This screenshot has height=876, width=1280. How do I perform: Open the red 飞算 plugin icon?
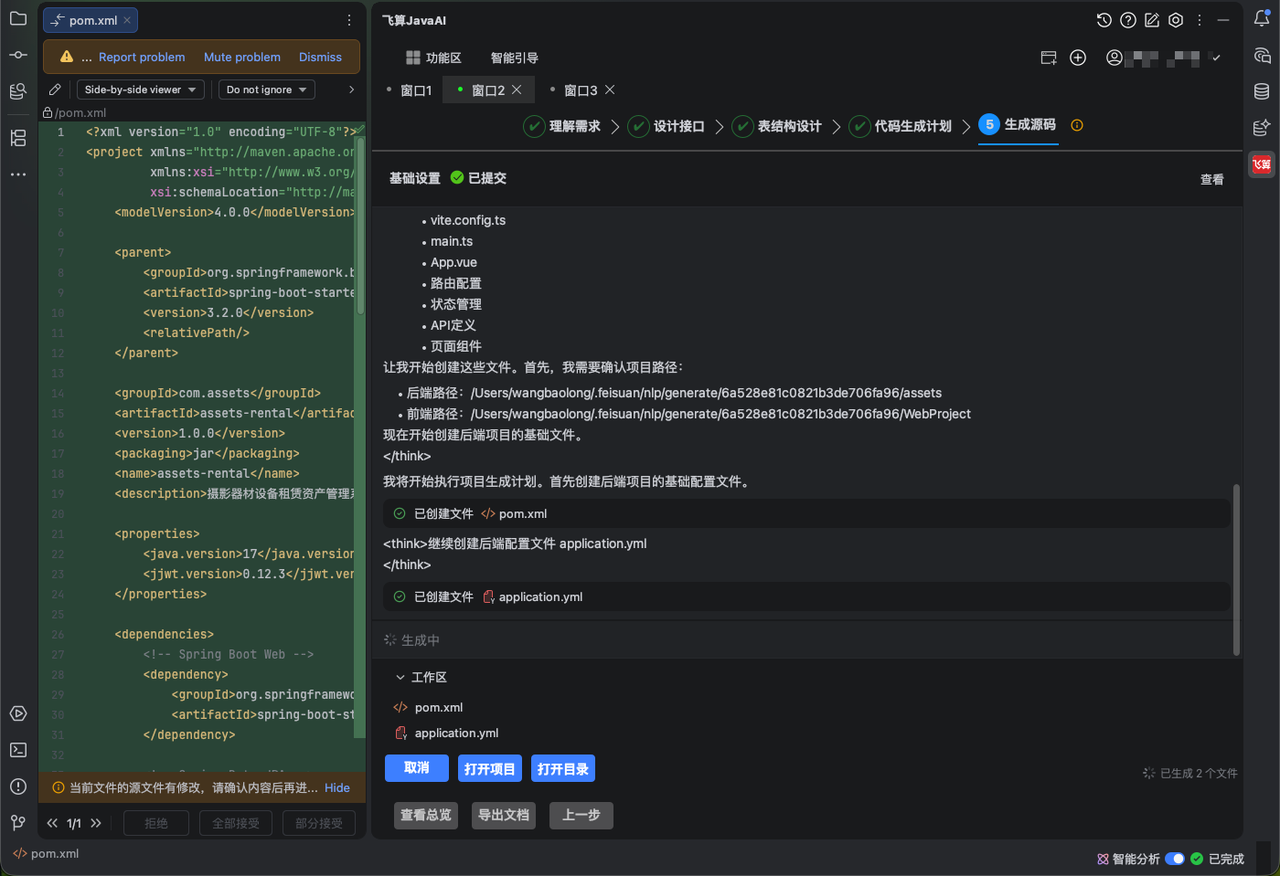pos(1262,164)
